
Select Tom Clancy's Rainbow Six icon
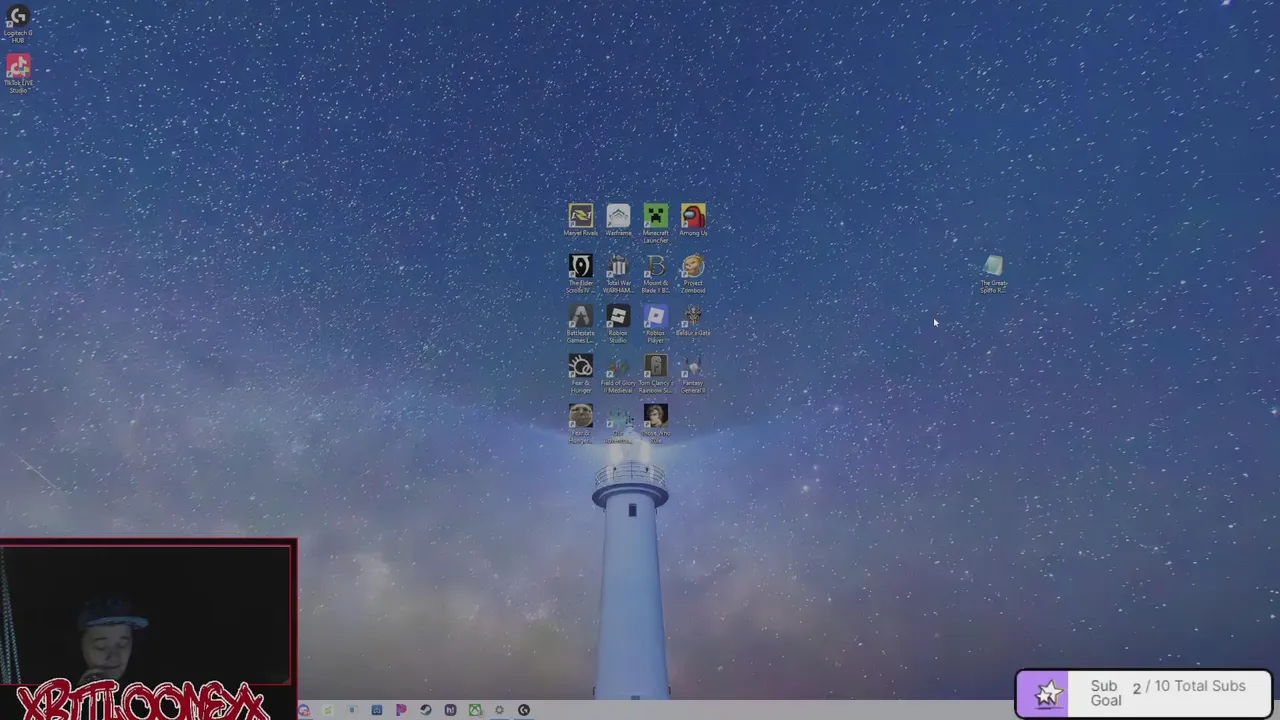(655, 373)
